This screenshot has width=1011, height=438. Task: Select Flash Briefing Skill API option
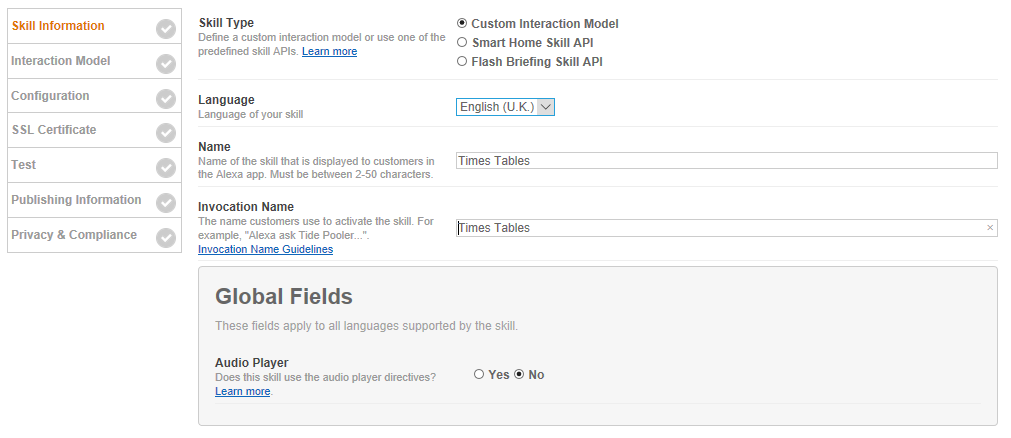click(462, 61)
